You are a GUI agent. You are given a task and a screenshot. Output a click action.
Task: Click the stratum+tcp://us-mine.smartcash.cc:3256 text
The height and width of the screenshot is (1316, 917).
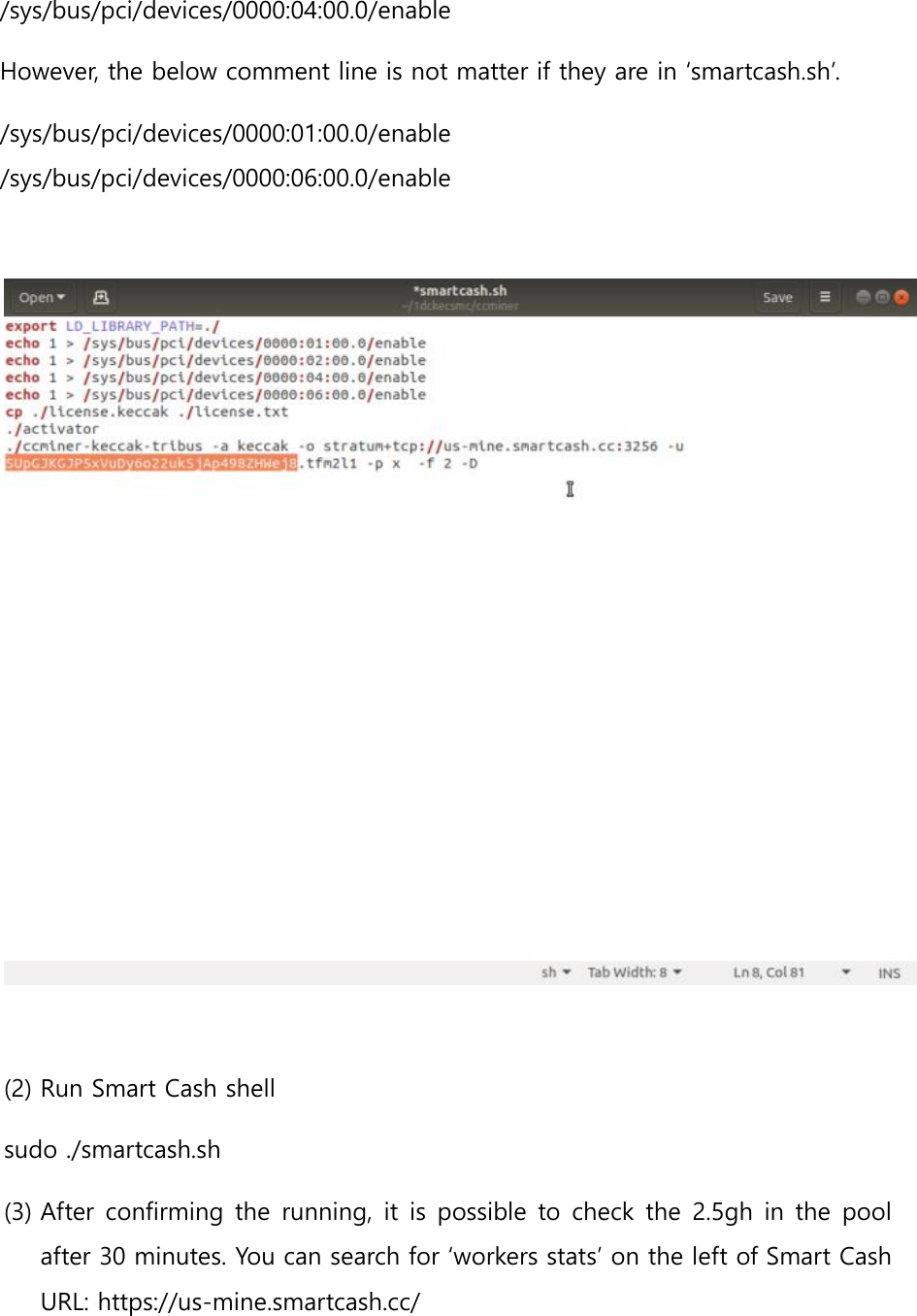[x=491, y=446]
